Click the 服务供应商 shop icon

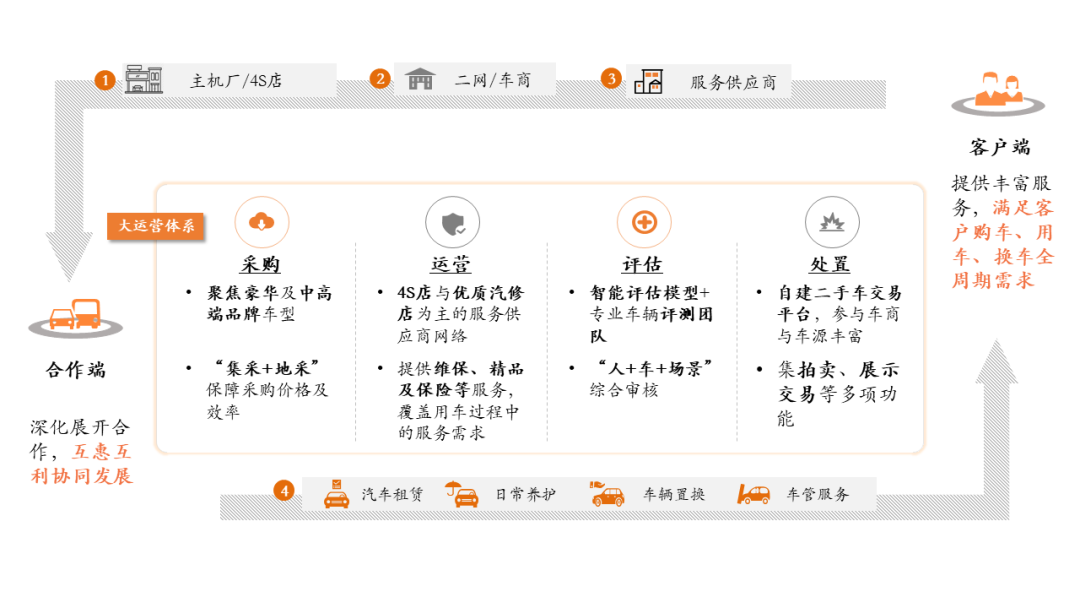648,81
